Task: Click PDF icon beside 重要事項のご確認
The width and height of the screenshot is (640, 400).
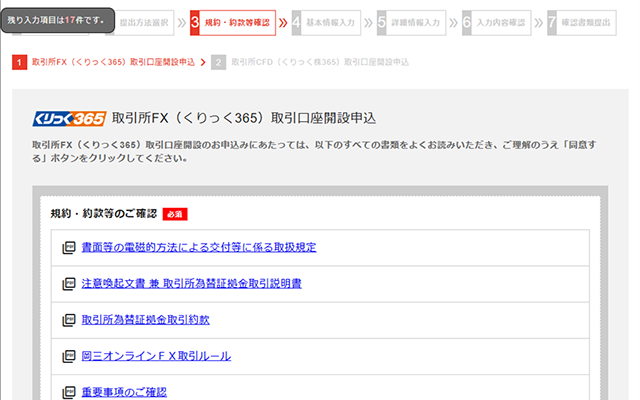Action: (x=69, y=393)
